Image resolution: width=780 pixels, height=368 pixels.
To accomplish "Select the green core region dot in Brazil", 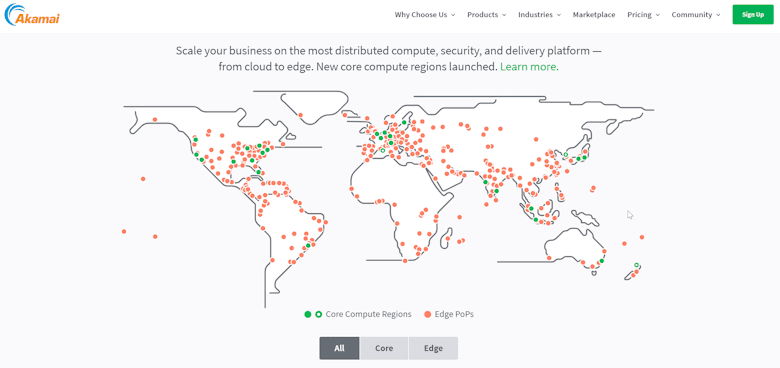I will (308, 245).
